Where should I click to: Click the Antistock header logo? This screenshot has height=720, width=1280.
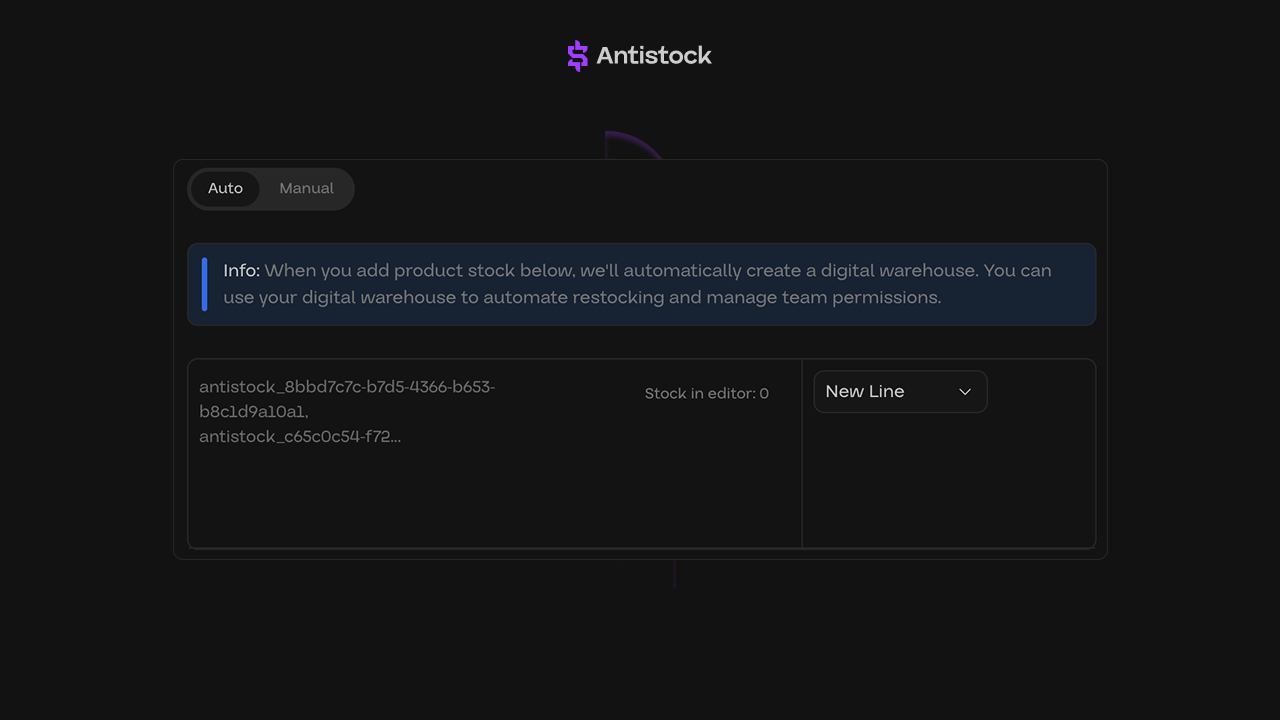click(638, 55)
